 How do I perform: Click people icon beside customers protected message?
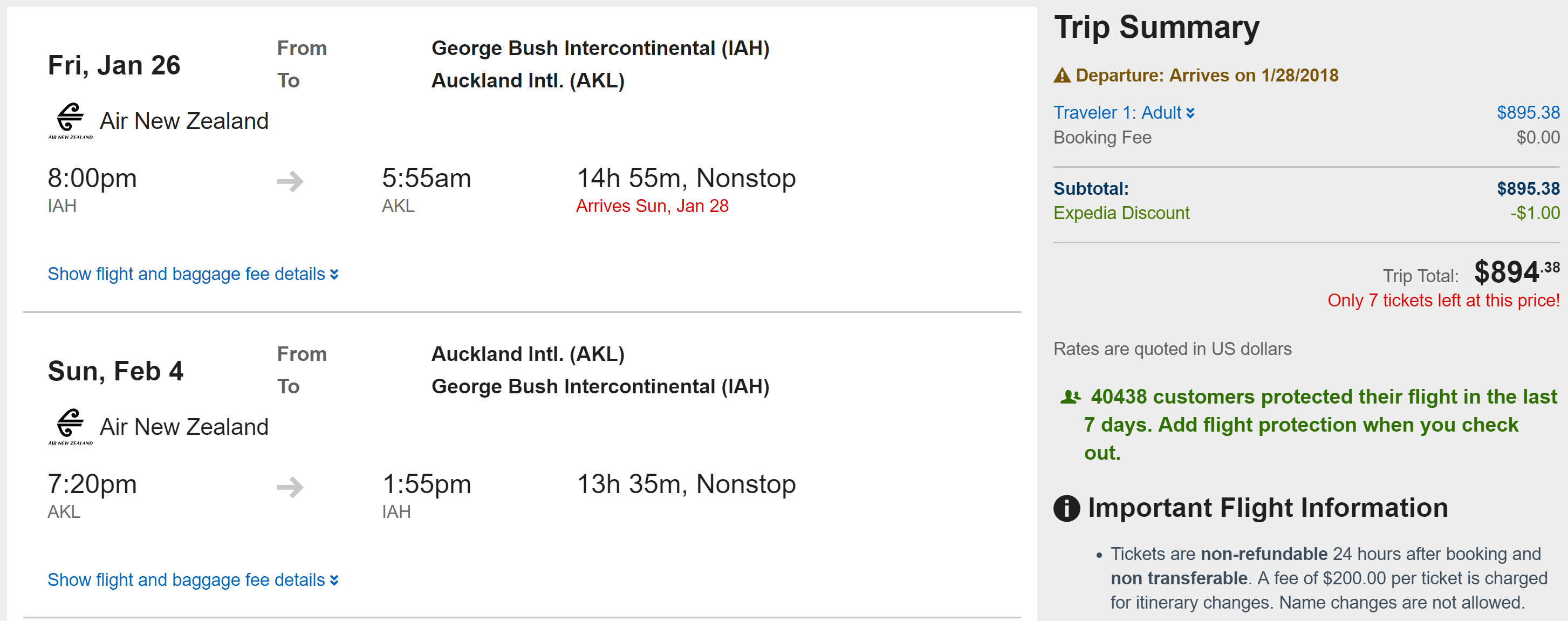click(x=1070, y=397)
